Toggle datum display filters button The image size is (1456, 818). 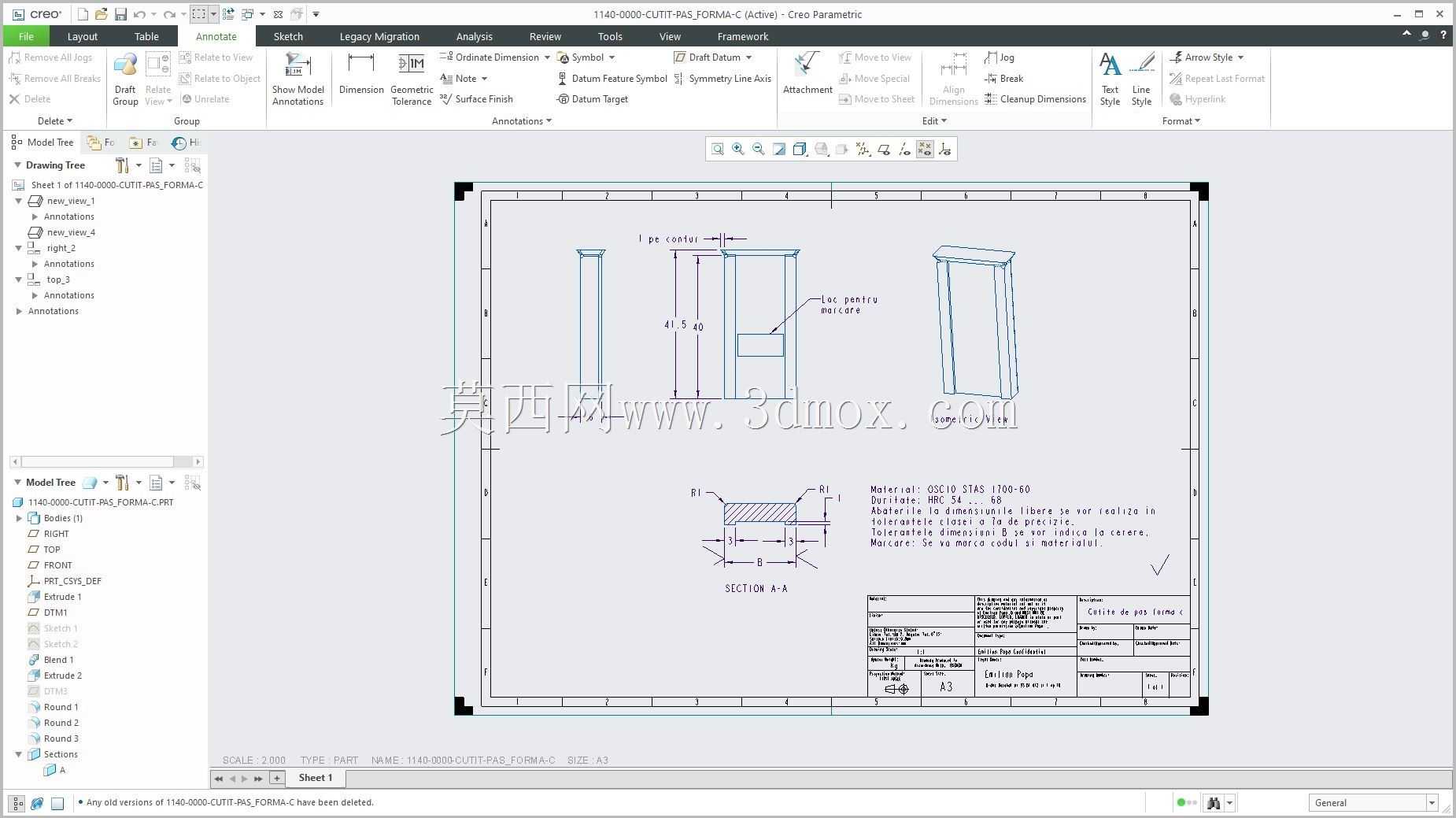[x=863, y=149]
